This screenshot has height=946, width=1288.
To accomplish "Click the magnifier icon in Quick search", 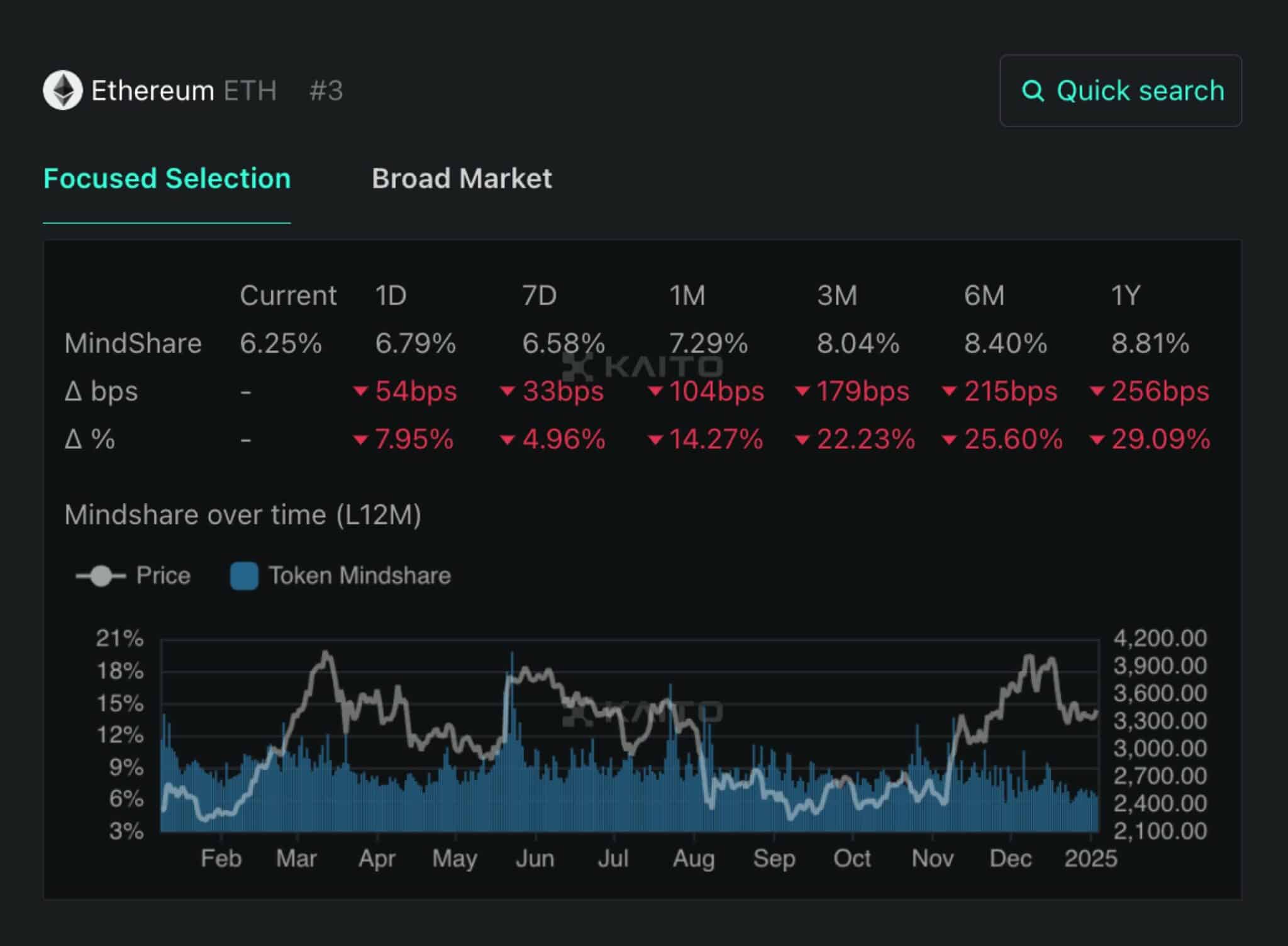I will click(1033, 91).
